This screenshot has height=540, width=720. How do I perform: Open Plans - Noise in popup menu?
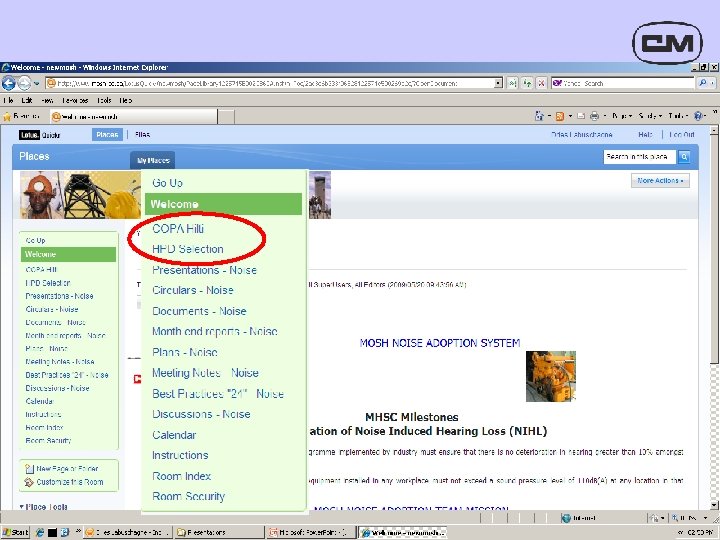185,352
